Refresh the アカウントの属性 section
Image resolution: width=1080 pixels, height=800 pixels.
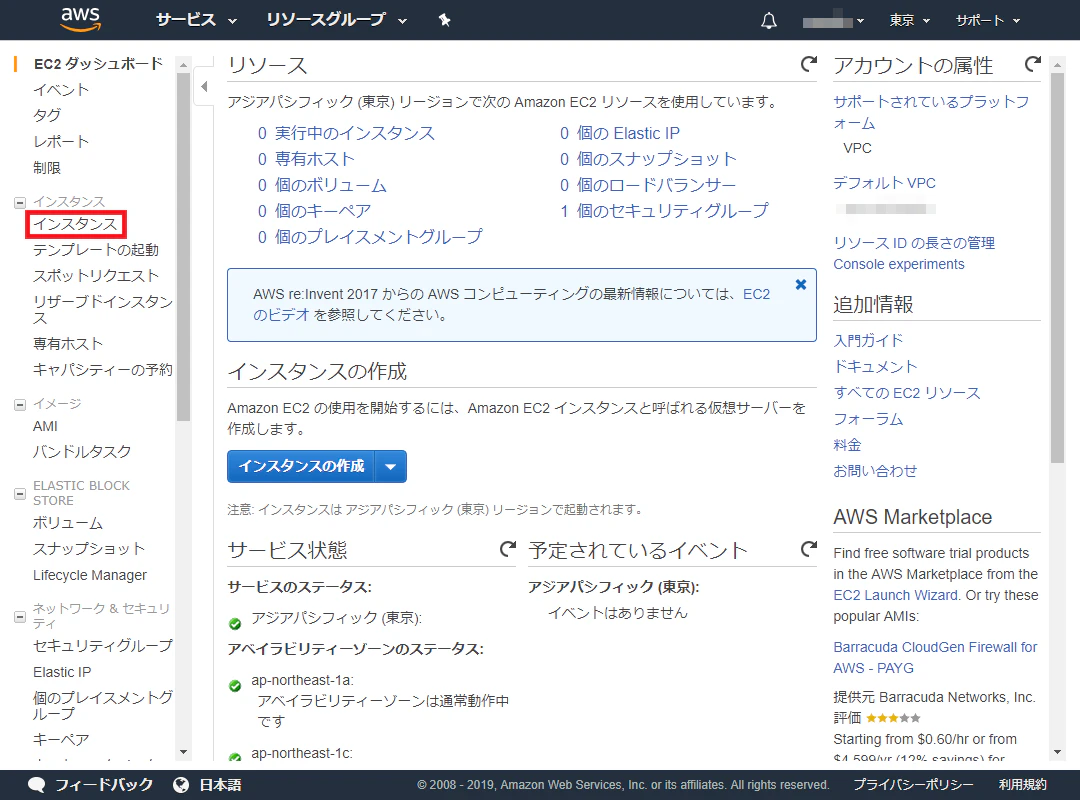(x=1032, y=64)
